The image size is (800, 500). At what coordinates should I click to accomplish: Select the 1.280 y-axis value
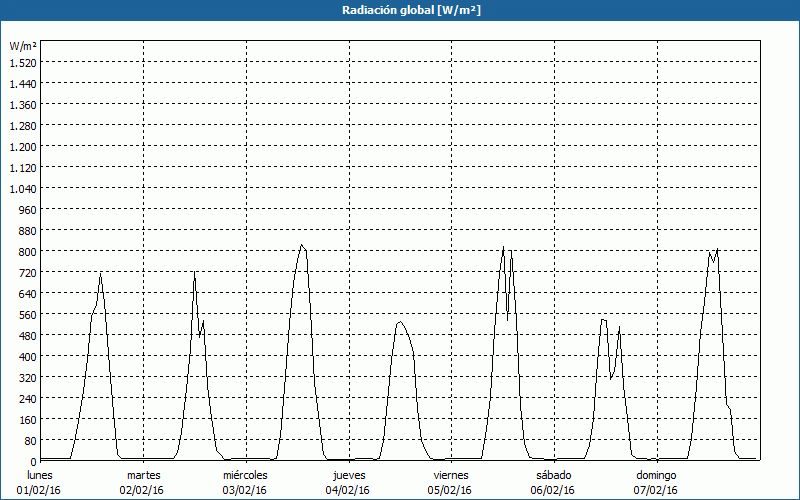(x=23, y=126)
